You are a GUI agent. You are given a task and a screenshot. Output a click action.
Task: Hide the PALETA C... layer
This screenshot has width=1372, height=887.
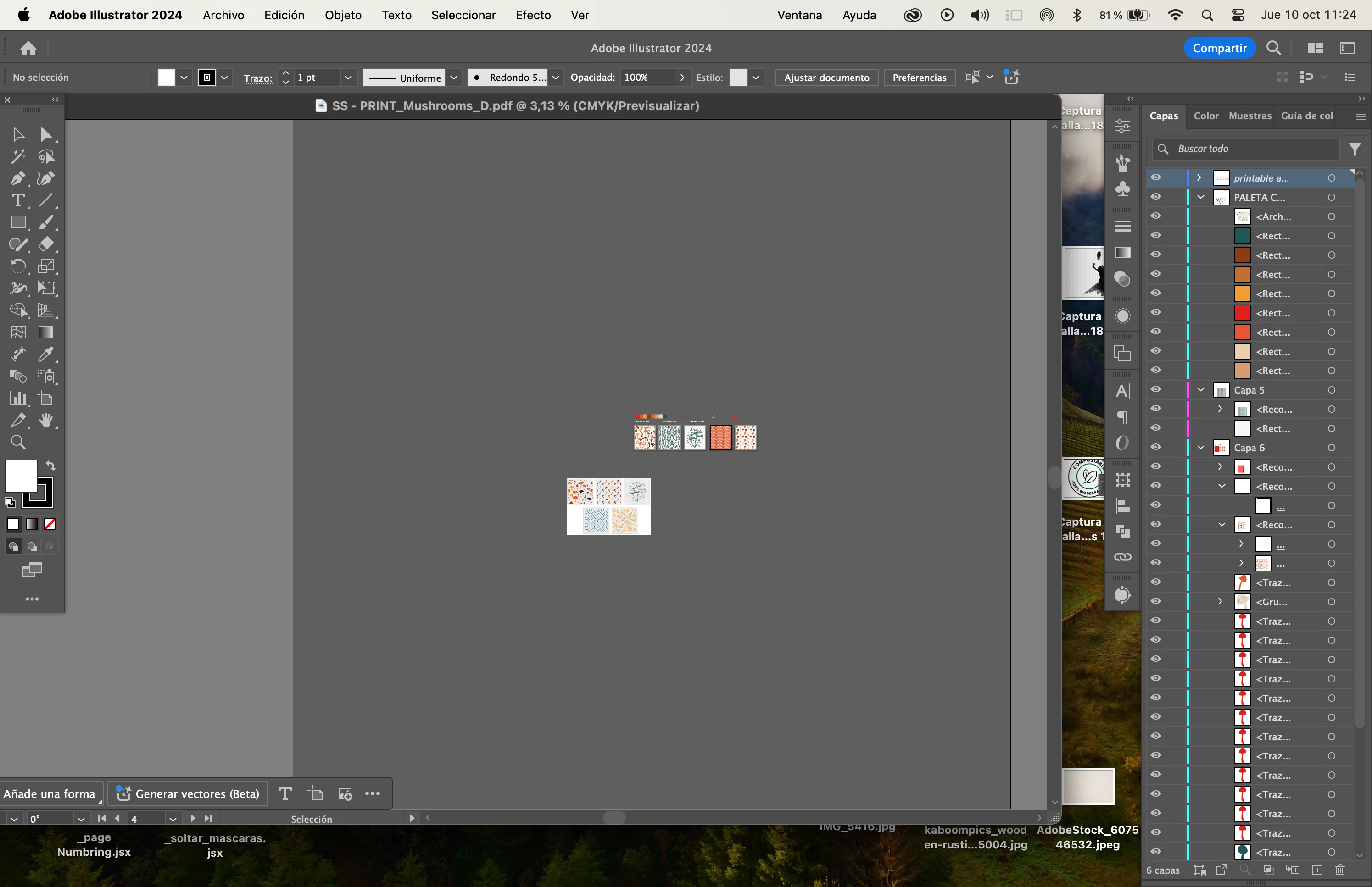click(x=1156, y=197)
